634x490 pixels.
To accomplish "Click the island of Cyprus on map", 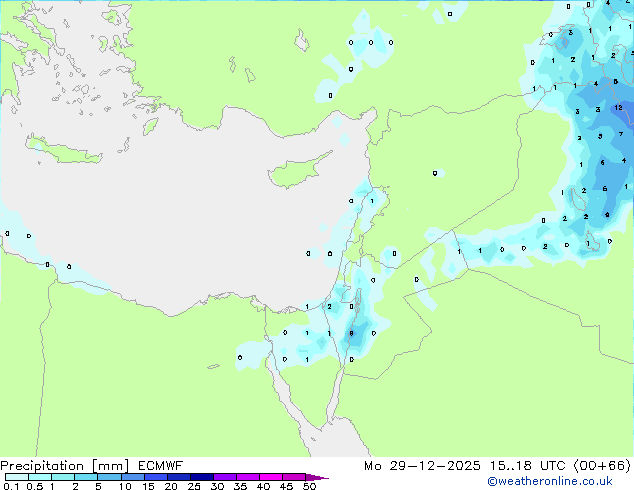I will point(297,171).
